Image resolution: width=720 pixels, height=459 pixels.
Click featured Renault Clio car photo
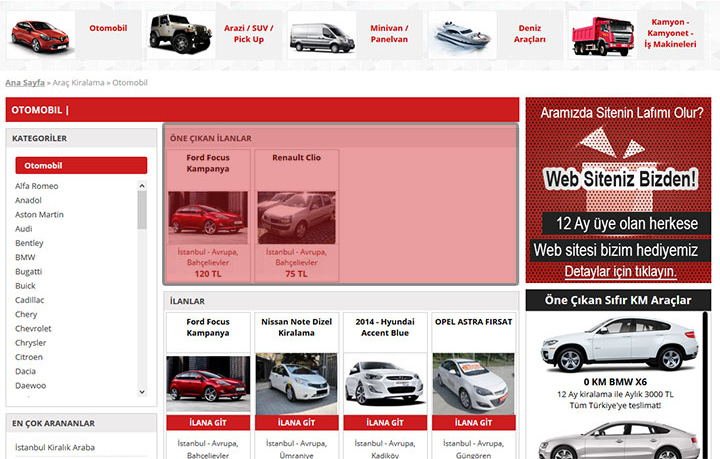296,218
